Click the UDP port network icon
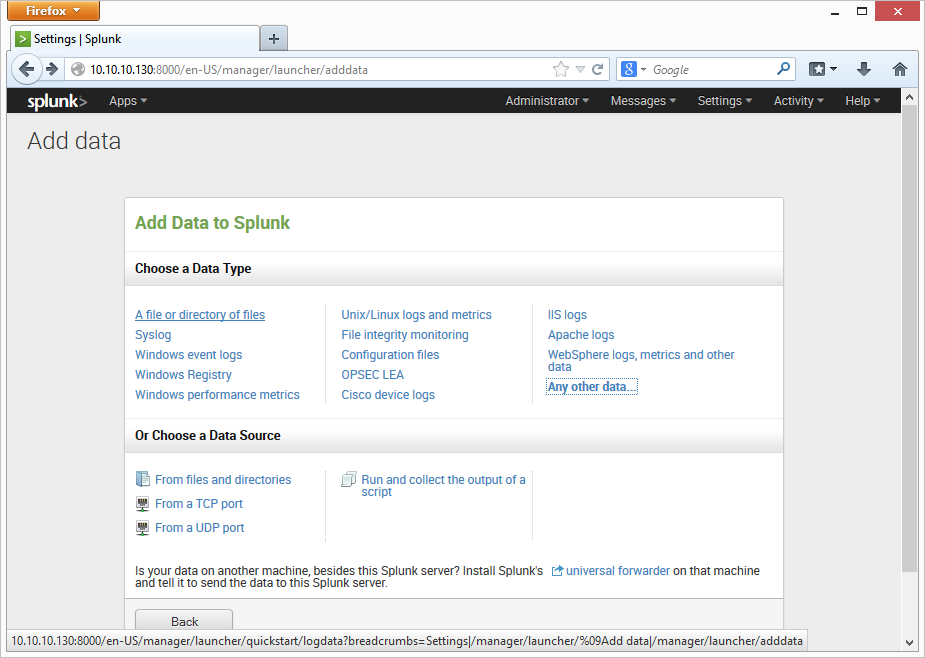The height and width of the screenshot is (658, 925). [x=142, y=528]
